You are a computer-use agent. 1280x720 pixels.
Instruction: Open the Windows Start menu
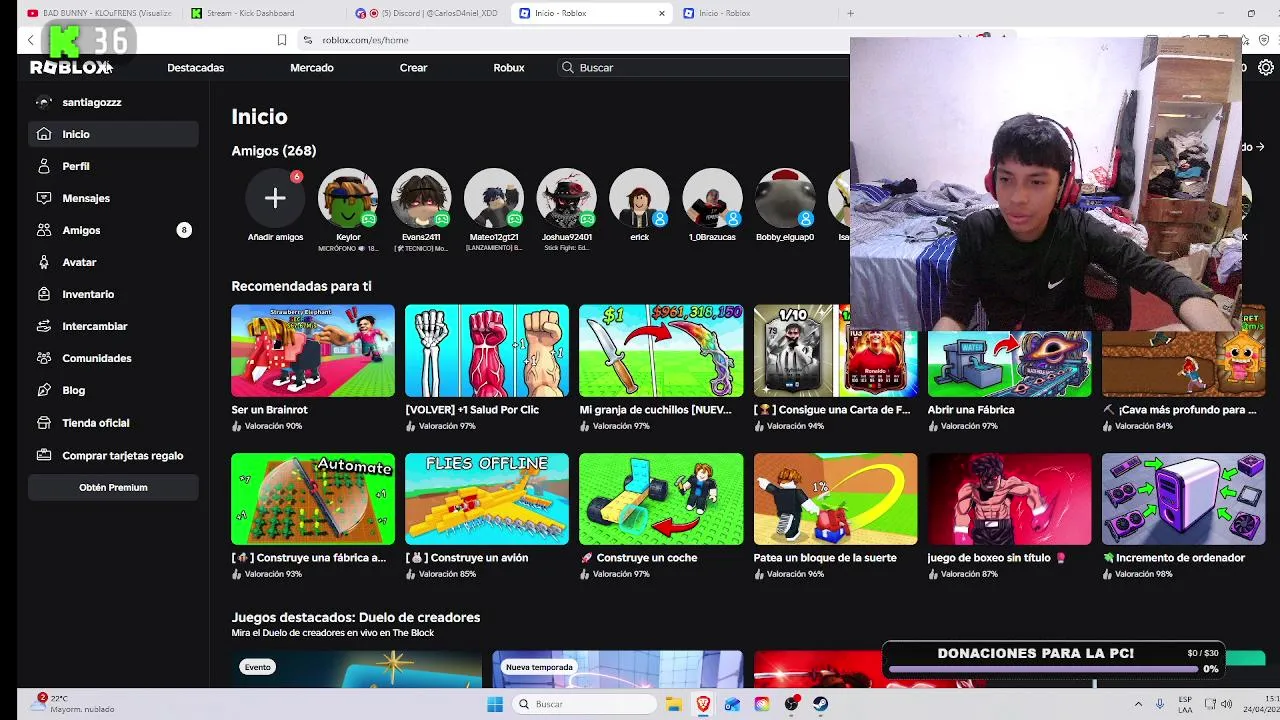coord(495,704)
